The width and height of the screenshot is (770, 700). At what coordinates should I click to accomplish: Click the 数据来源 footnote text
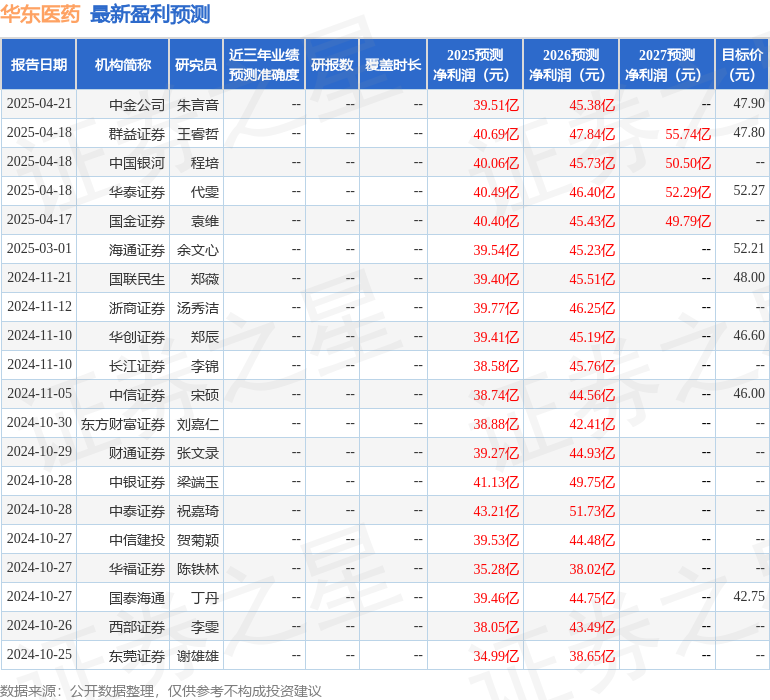click(161, 691)
